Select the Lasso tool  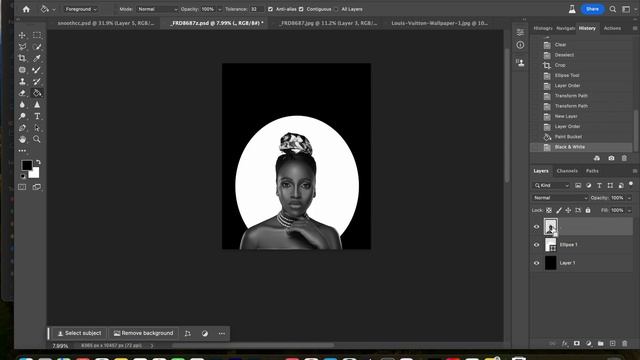pyautogui.click(x=22, y=47)
